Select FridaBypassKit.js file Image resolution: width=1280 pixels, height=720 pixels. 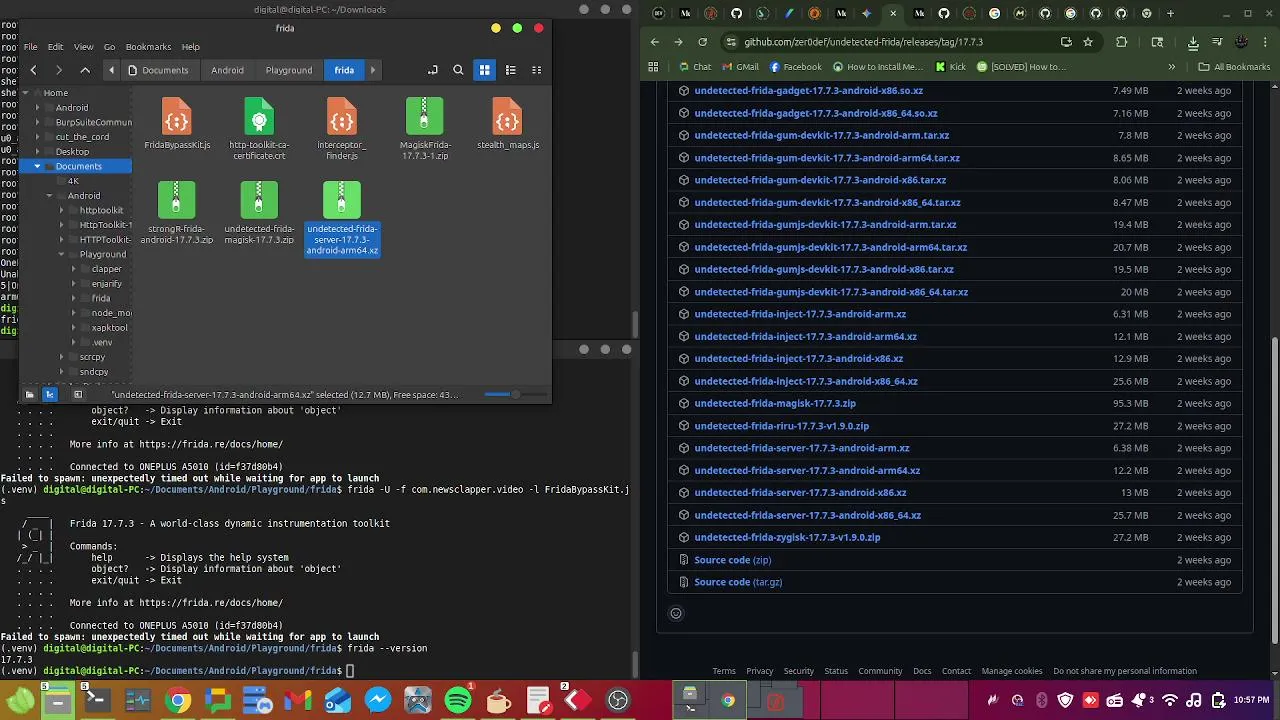pos(177,124)
